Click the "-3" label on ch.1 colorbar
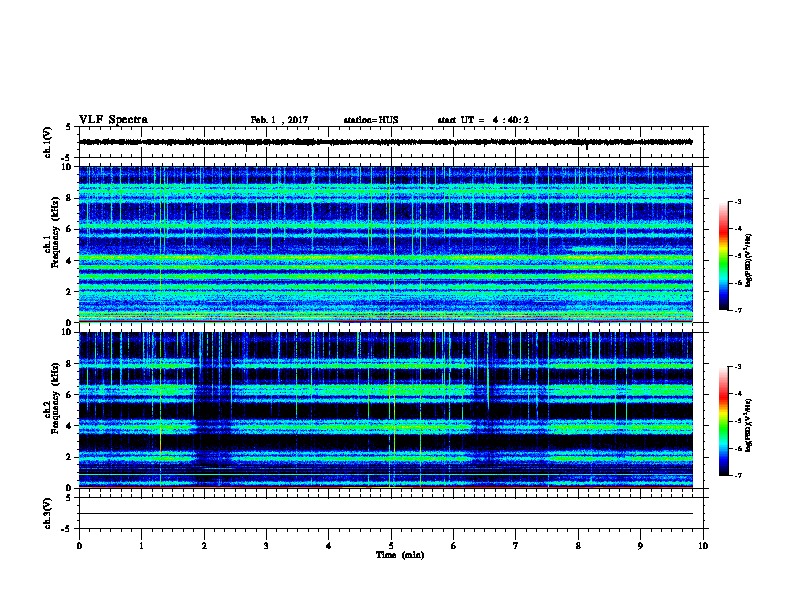Image resolution: width=792 pixels, height=612 pixels. point(737,202)
